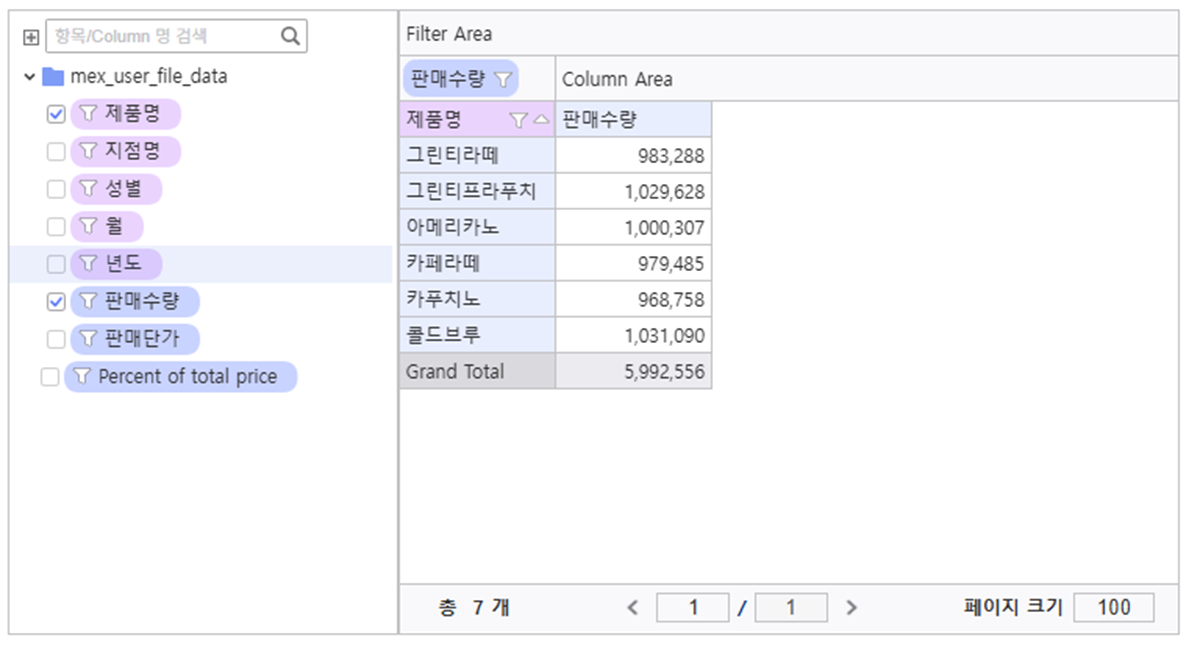Click the value 979,485
The image size is (1200, 649).
click(671, 264)
